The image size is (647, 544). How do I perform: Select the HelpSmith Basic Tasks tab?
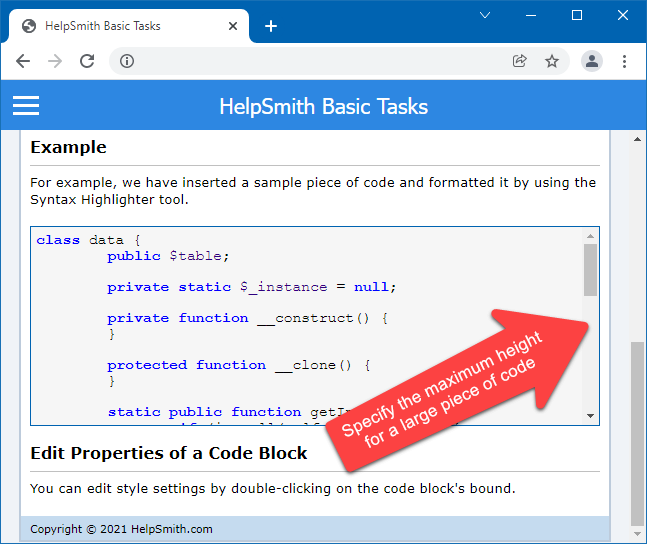tap(128, 26)
